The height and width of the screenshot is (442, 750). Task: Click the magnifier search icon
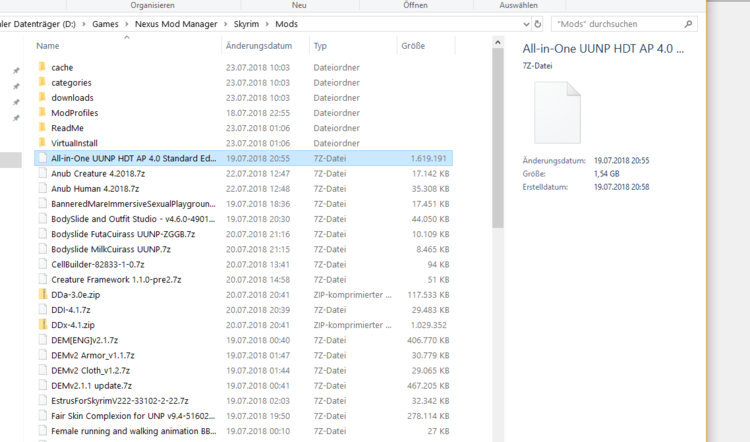tap(688, 24)
